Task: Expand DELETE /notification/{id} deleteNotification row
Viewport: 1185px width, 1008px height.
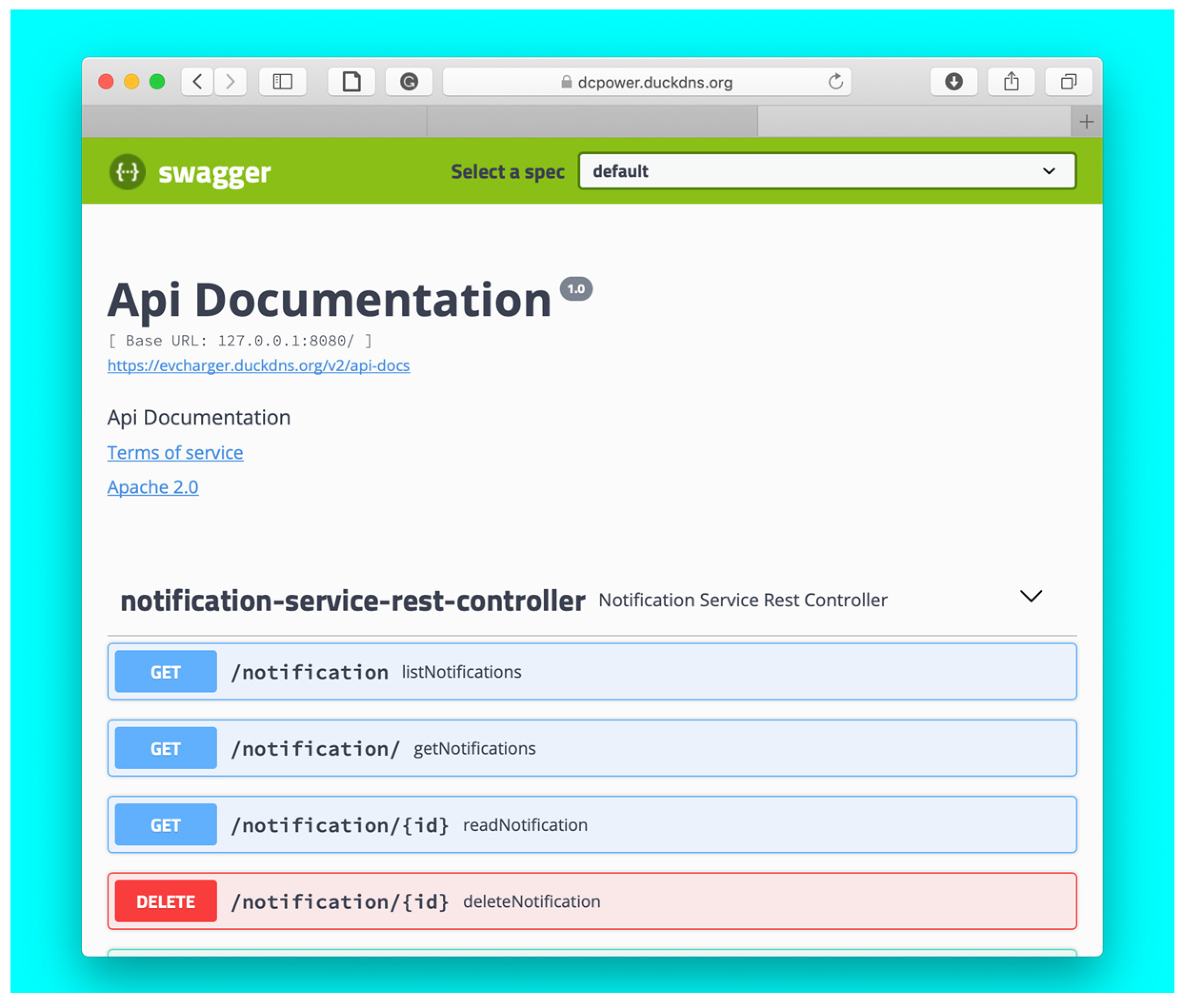Action: click(592, 901)
